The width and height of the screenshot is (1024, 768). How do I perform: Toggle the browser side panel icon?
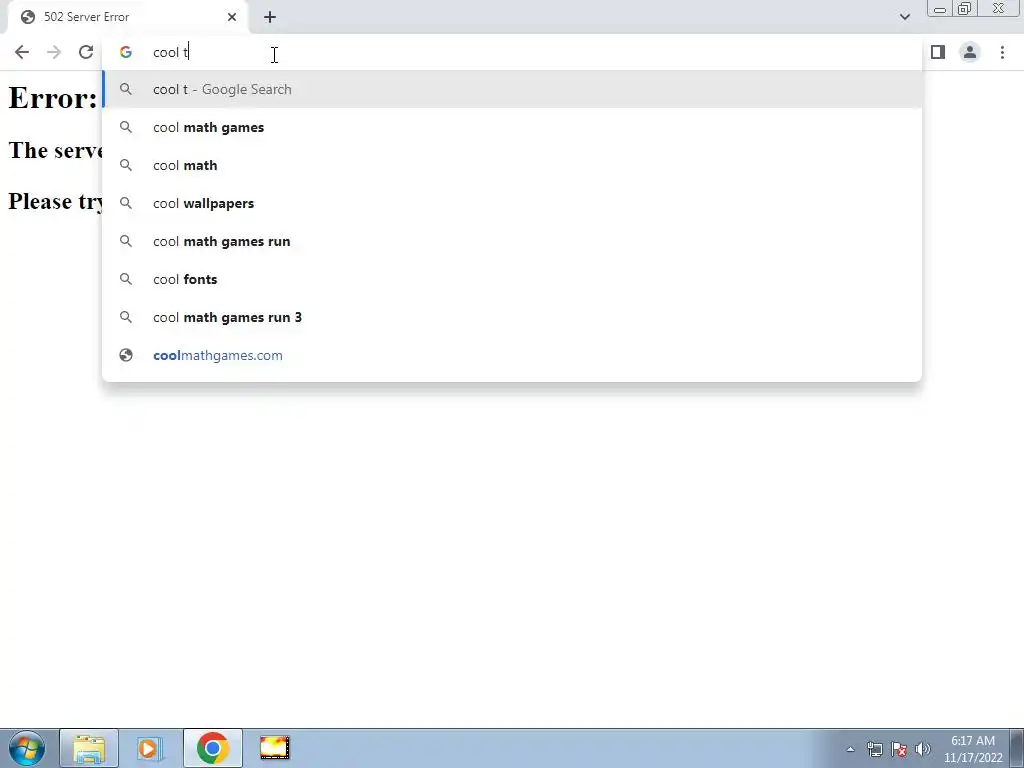point(938,52)
